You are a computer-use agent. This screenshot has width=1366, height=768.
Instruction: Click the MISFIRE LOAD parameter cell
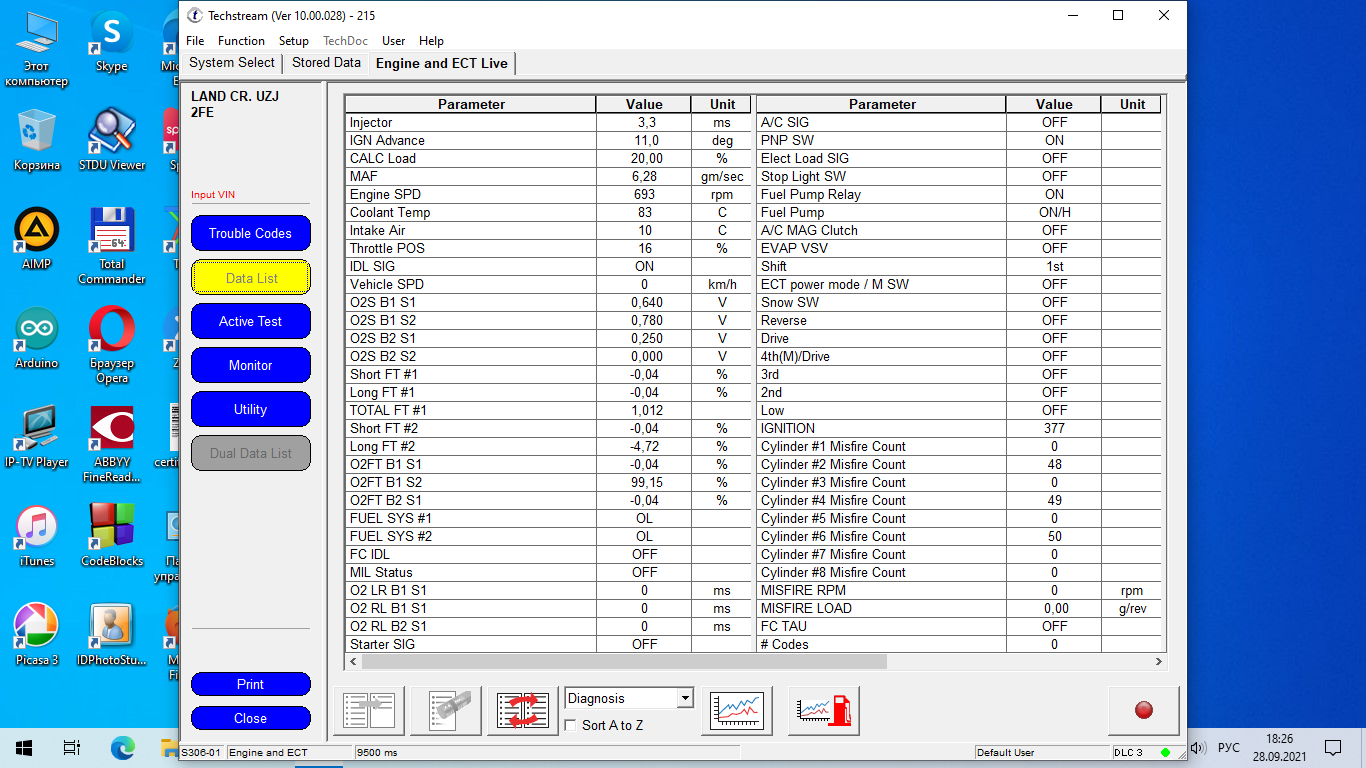pos(881,608)
